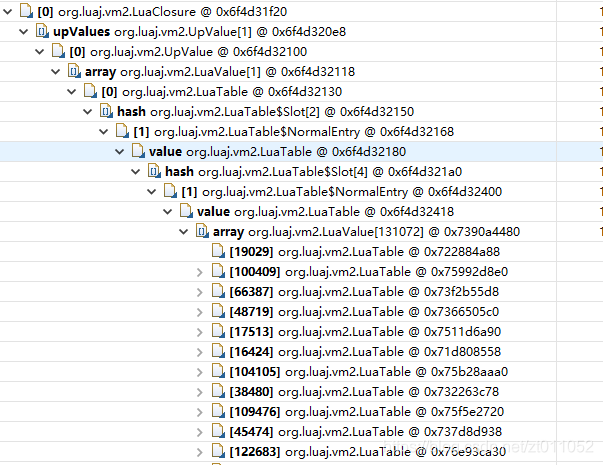Collapse NormalEntry @ 0x6f4d32168 node
Image resolution: width=603 pixels, height=465 pixels.
pos(103,132)
